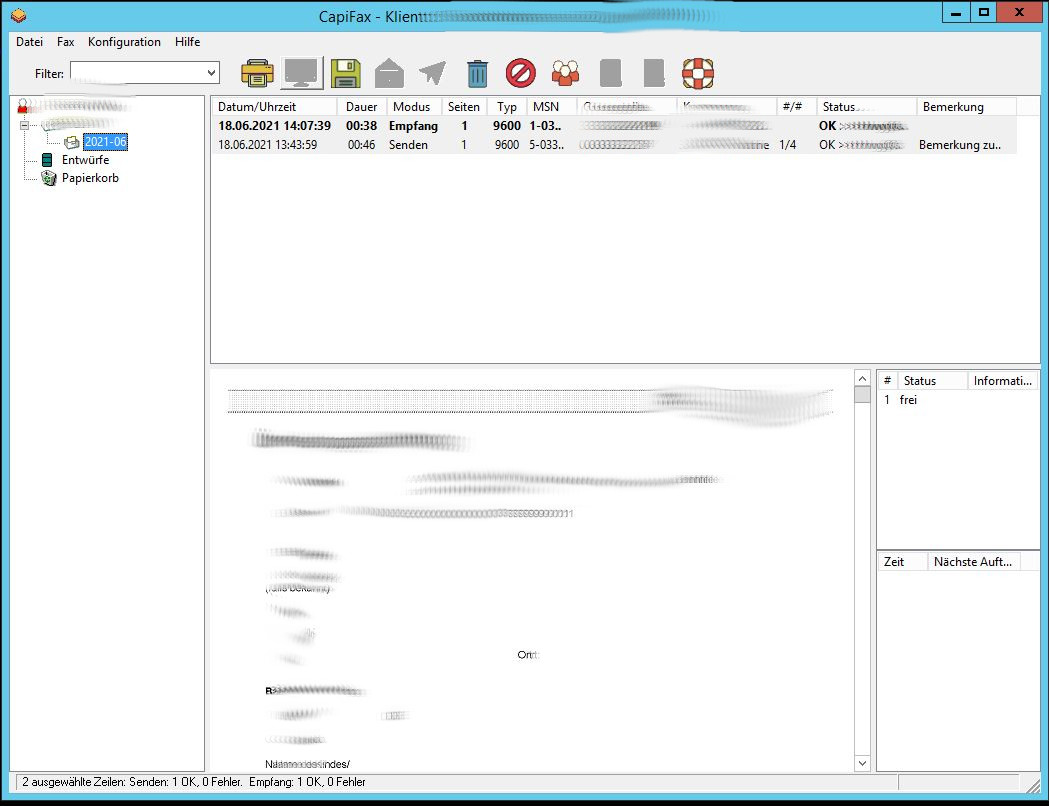Viewport: 1049px width, 806px height.
Task: Click the paper plane send icon
Action: click(433, 73)
